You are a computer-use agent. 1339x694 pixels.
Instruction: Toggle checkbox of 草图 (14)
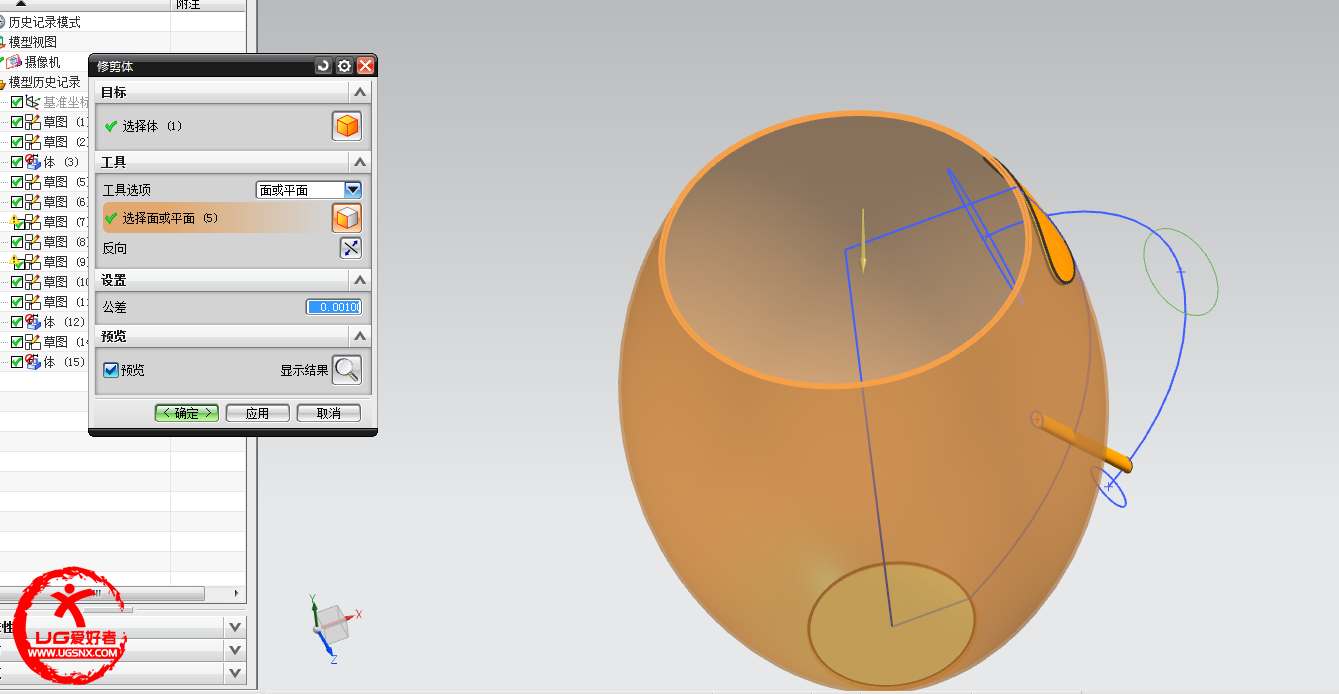tap(17, 342)
